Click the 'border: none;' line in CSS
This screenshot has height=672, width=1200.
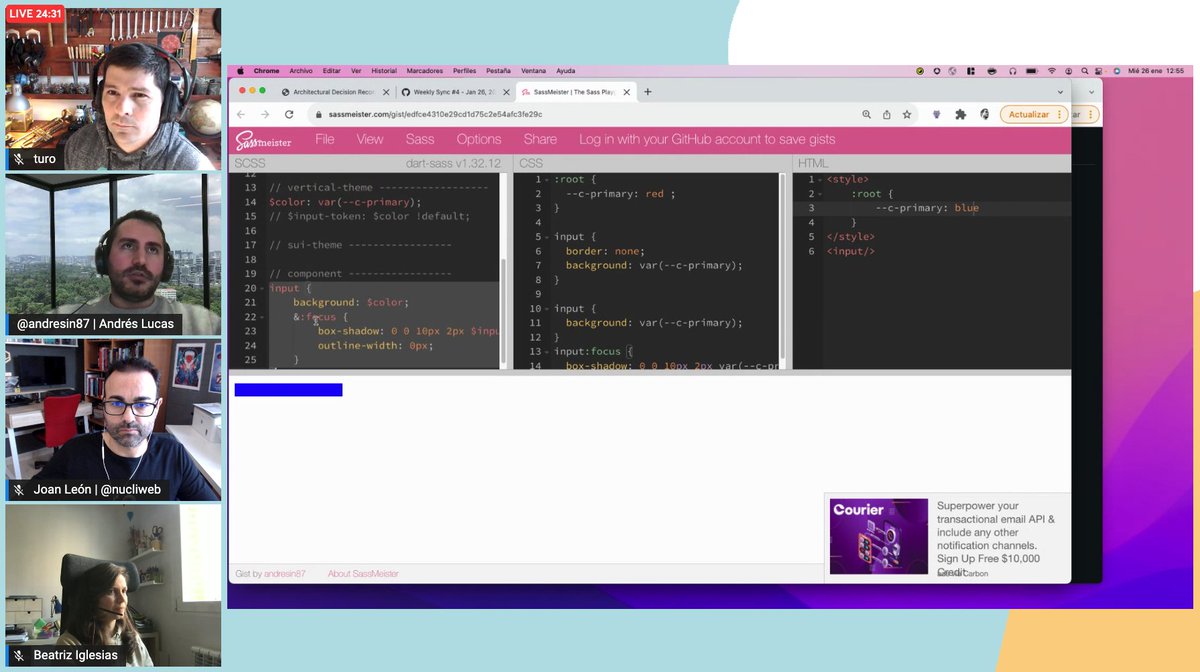point(606,251)
